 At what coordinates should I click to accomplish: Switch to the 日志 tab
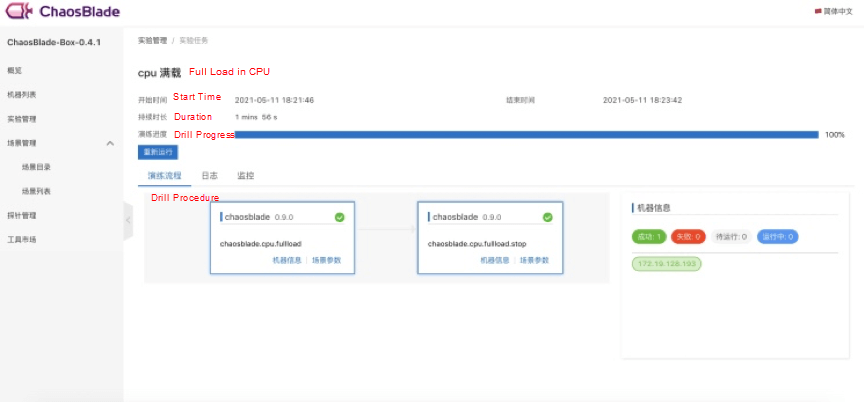point(209,175)
